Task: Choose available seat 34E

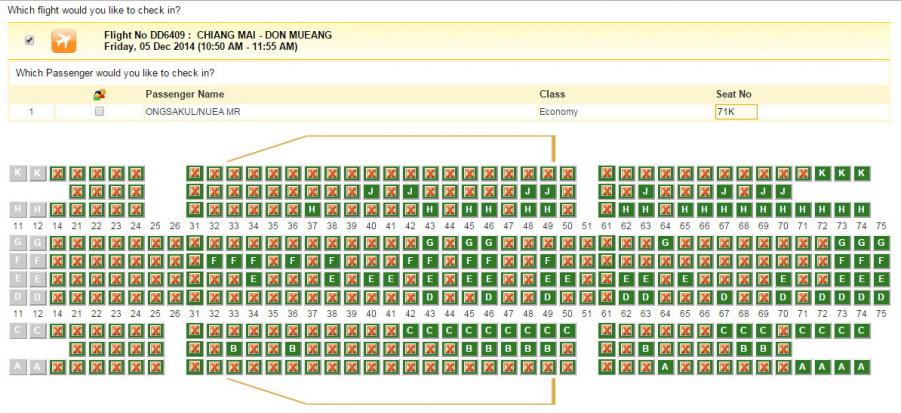Action: tap(253, 279)
